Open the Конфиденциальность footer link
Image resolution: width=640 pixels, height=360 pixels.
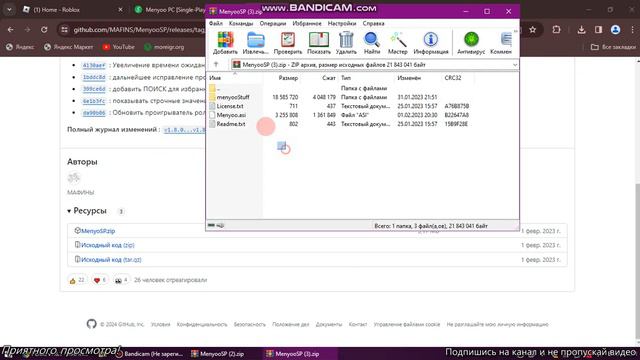(x=202, y=324)
